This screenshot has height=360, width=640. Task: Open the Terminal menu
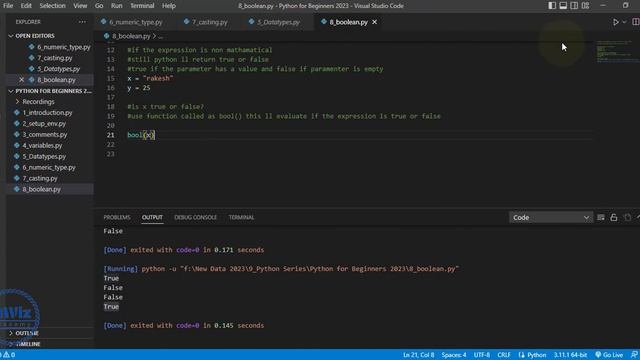142,6
